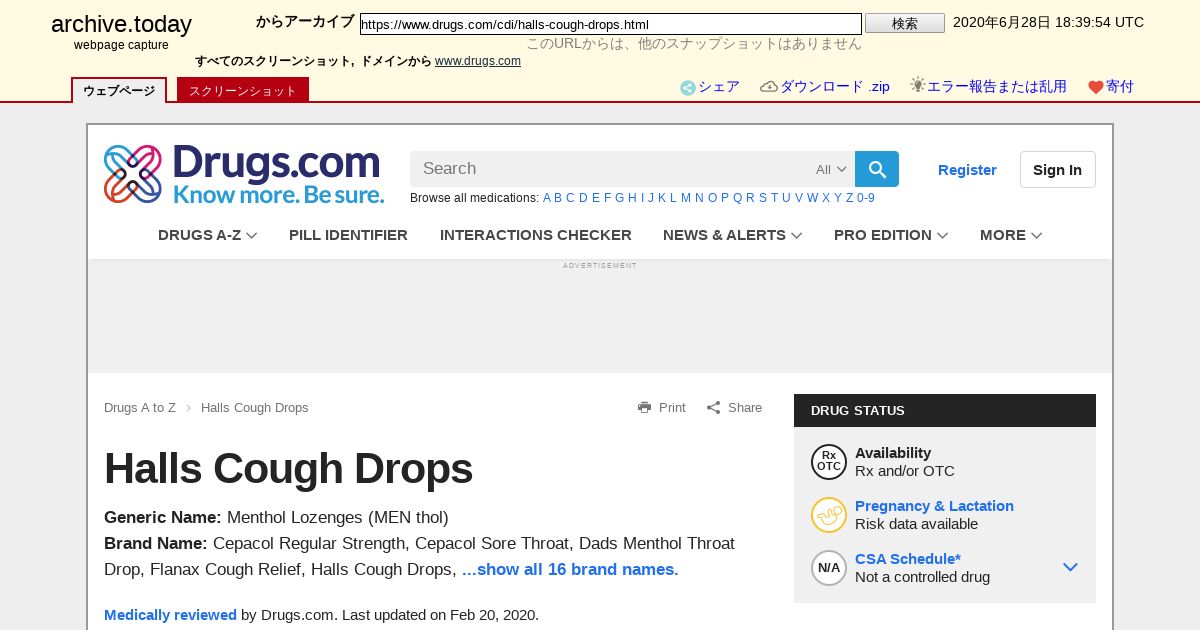Click the DRUG STATUS panel header
Image resolution: width=1200 pixels, height=630 pixels.
point(945,410)
